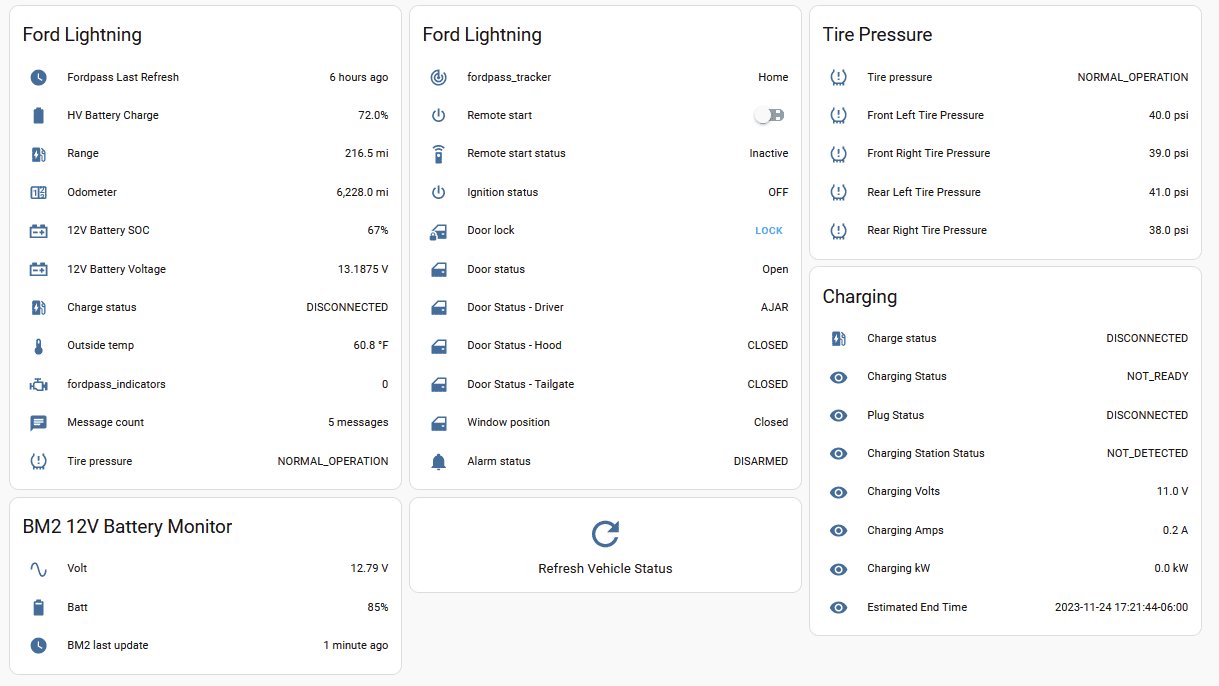Click the eye icon next to Charging Volts

(x=838, y=492)
